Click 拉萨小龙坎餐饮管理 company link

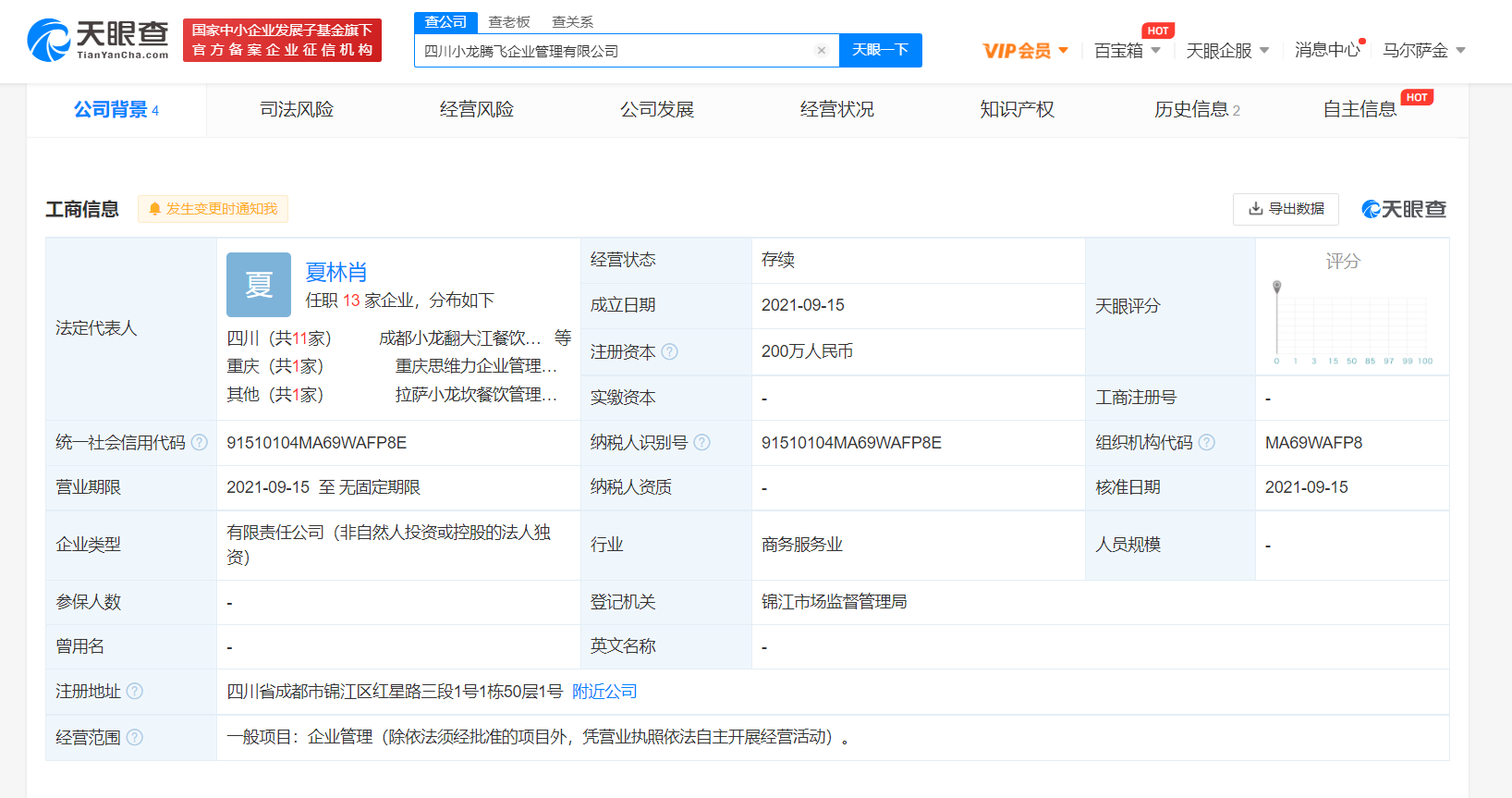tap(476, 395)
